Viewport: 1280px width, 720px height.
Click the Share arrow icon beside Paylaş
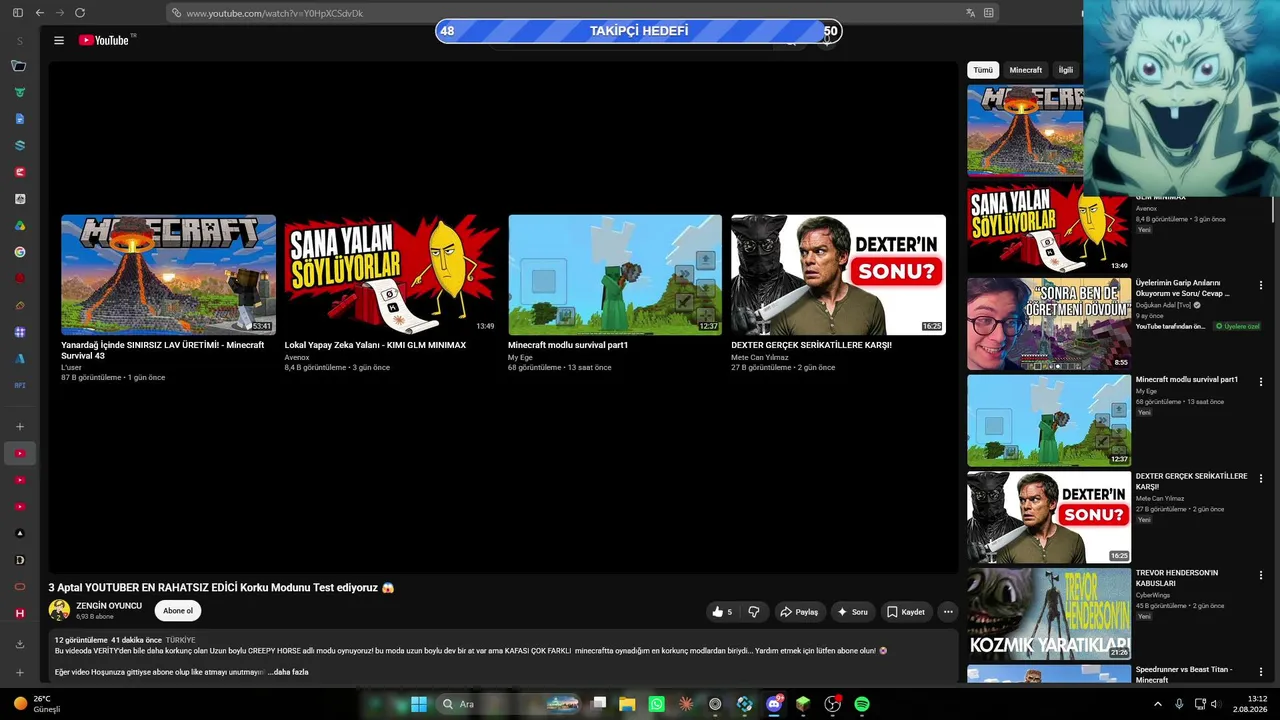pyautogui.click(x=786, y=612)
